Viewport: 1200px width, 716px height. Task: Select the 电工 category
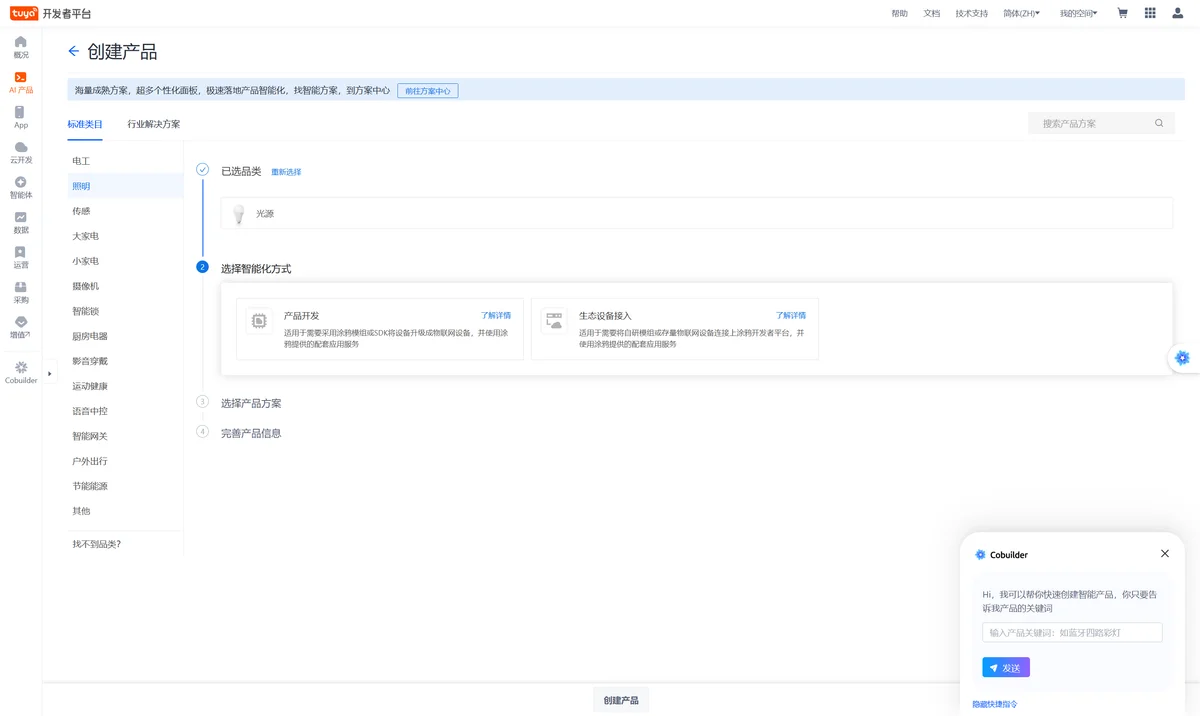[125, 161]
